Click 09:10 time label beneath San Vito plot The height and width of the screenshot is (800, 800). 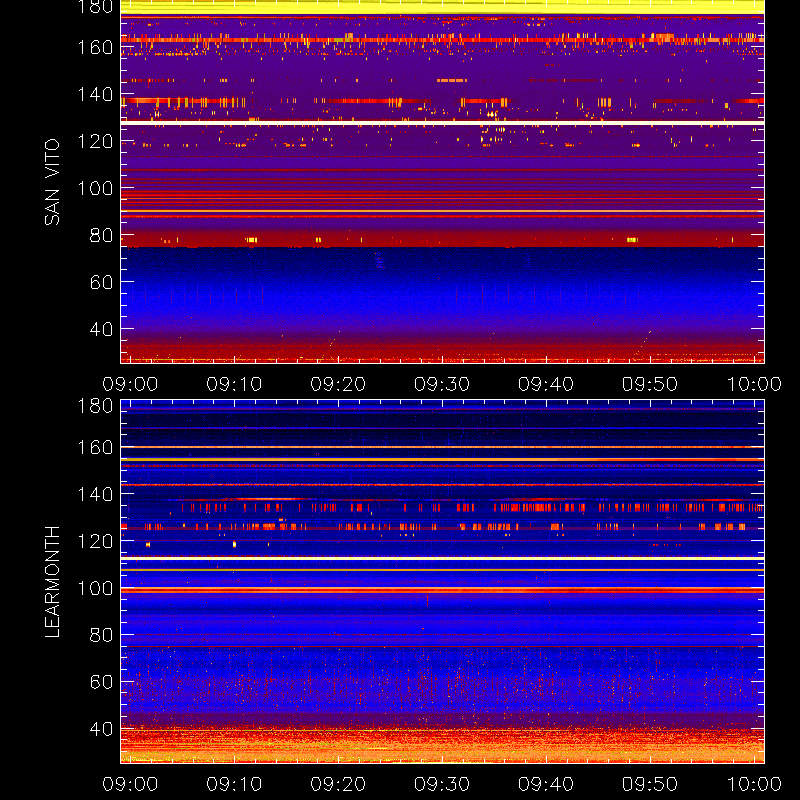pyautogui.click(x=234, y=384)
